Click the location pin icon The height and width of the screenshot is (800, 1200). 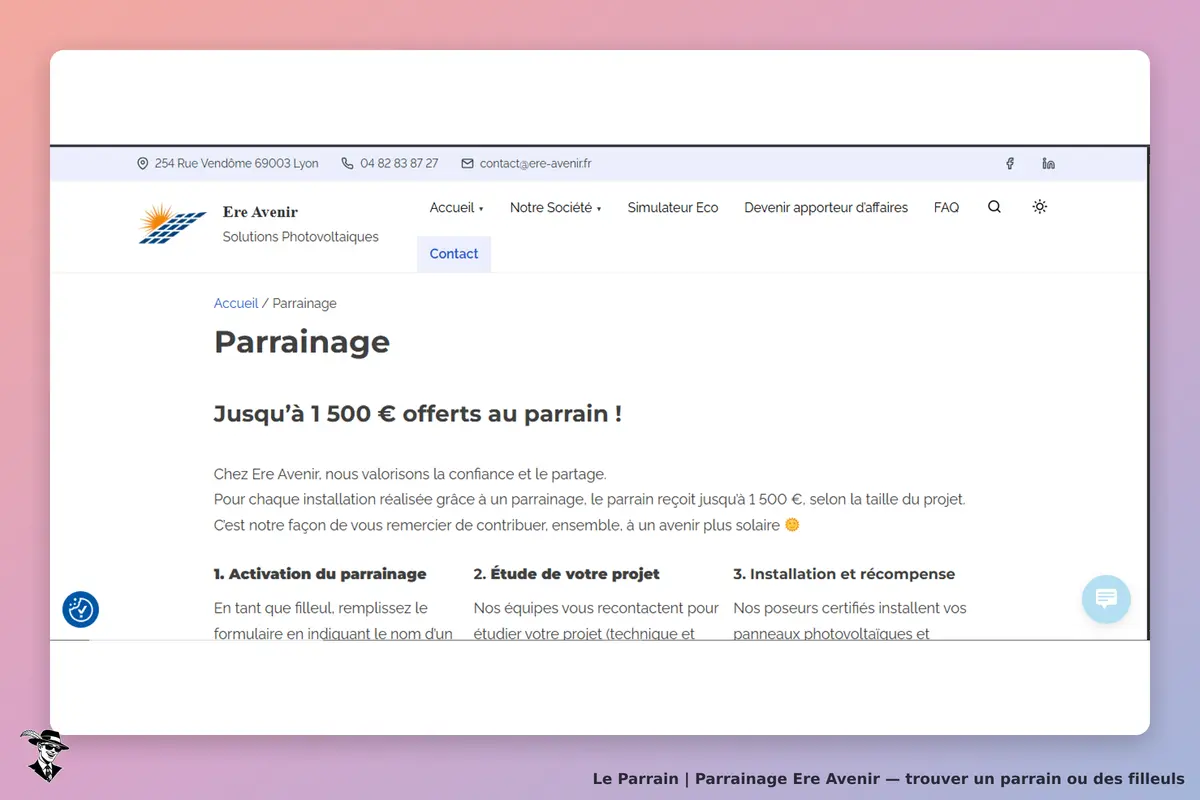143,163
